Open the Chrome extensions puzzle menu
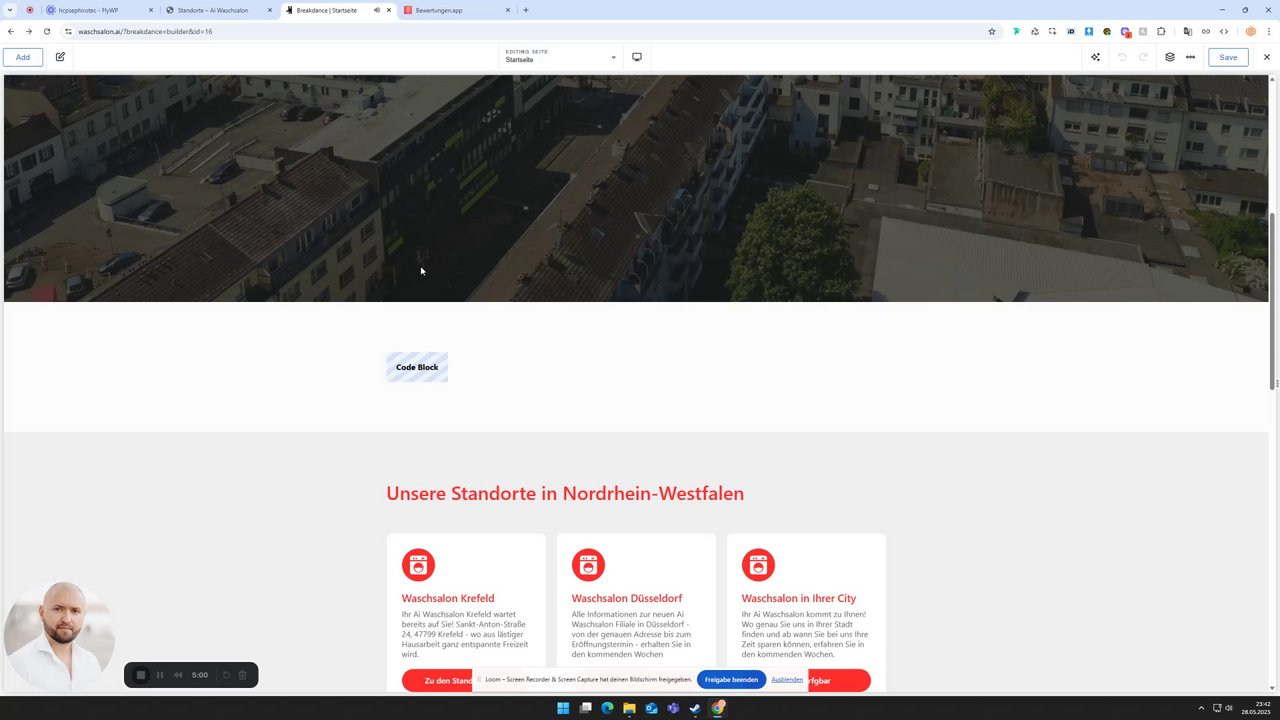The image size is (1280, 720). click(1161, 31)
